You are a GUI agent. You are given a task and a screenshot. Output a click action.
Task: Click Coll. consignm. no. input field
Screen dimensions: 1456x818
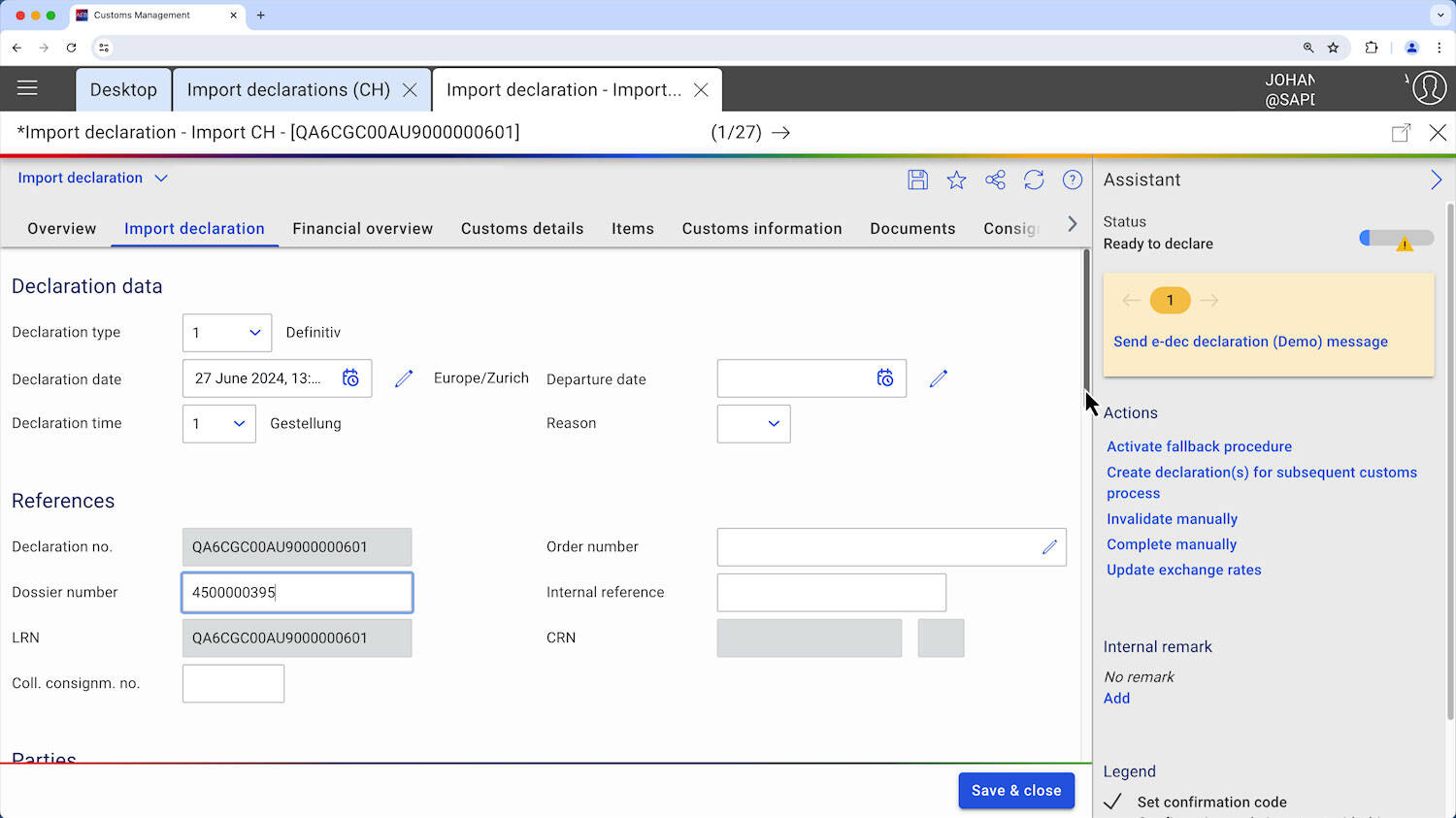233,684
